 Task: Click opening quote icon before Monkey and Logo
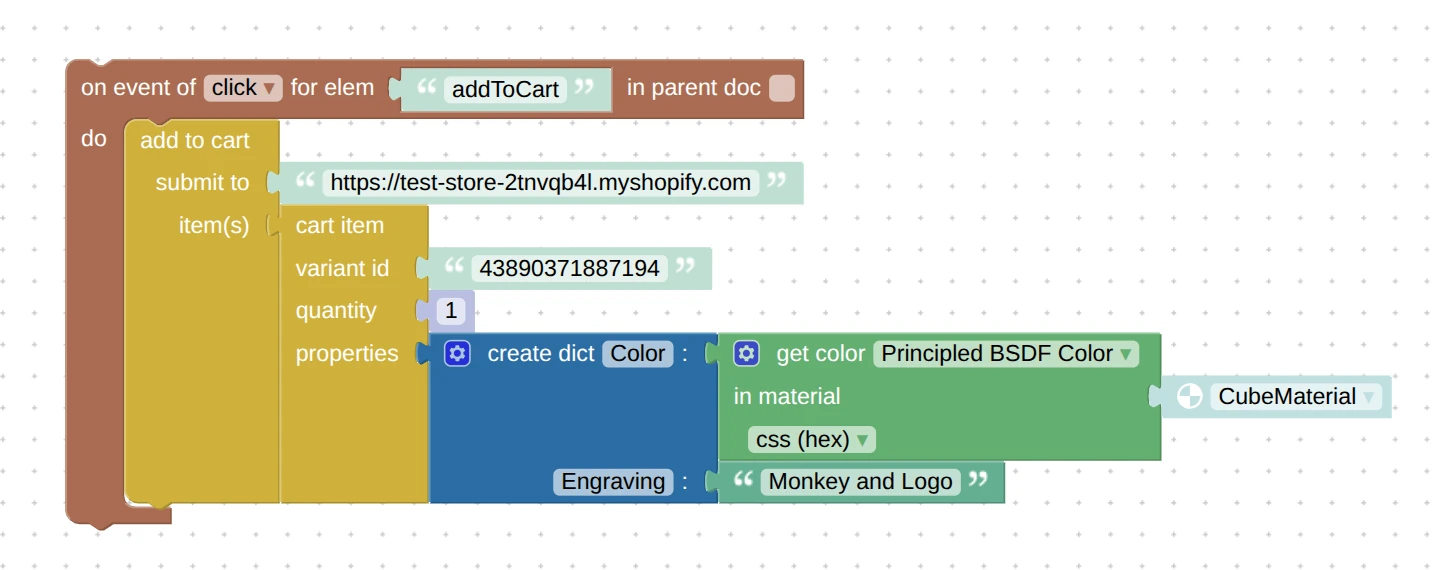743,480
